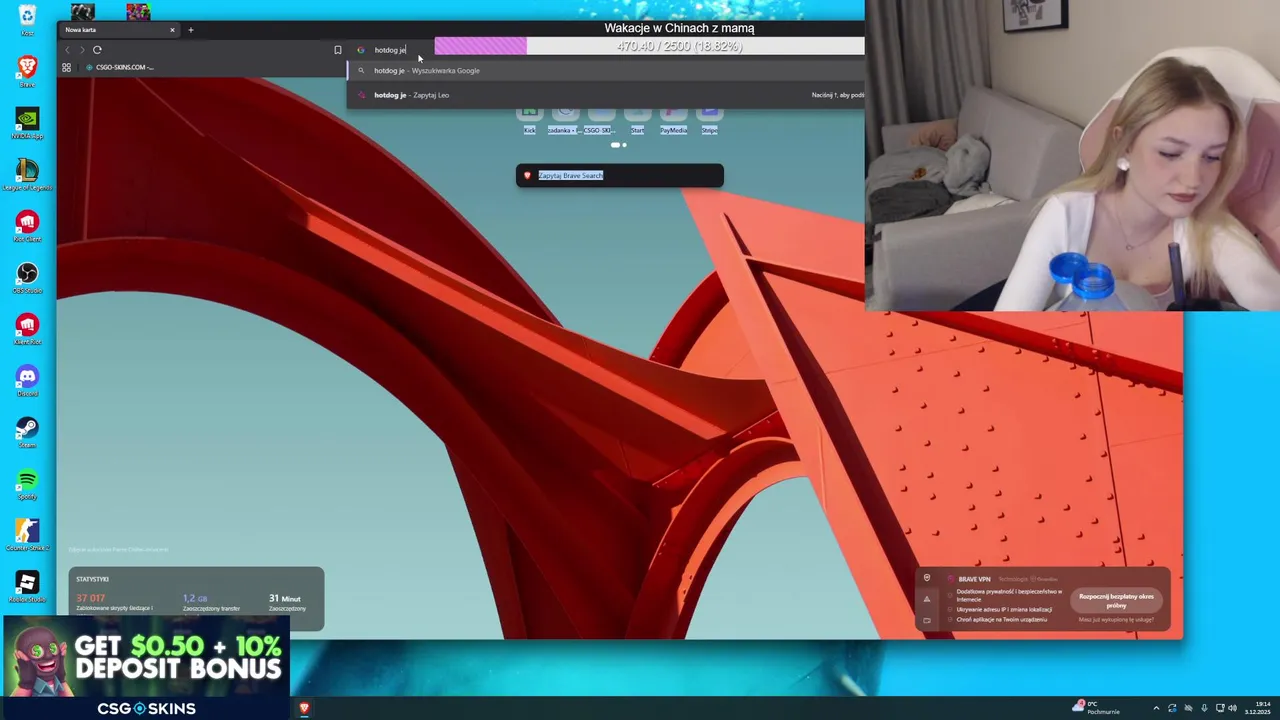The height and width of the screenshot is (720, 1280).
Task: Click the crossed-out cloud tray icon
Action: coord(1188,708)
